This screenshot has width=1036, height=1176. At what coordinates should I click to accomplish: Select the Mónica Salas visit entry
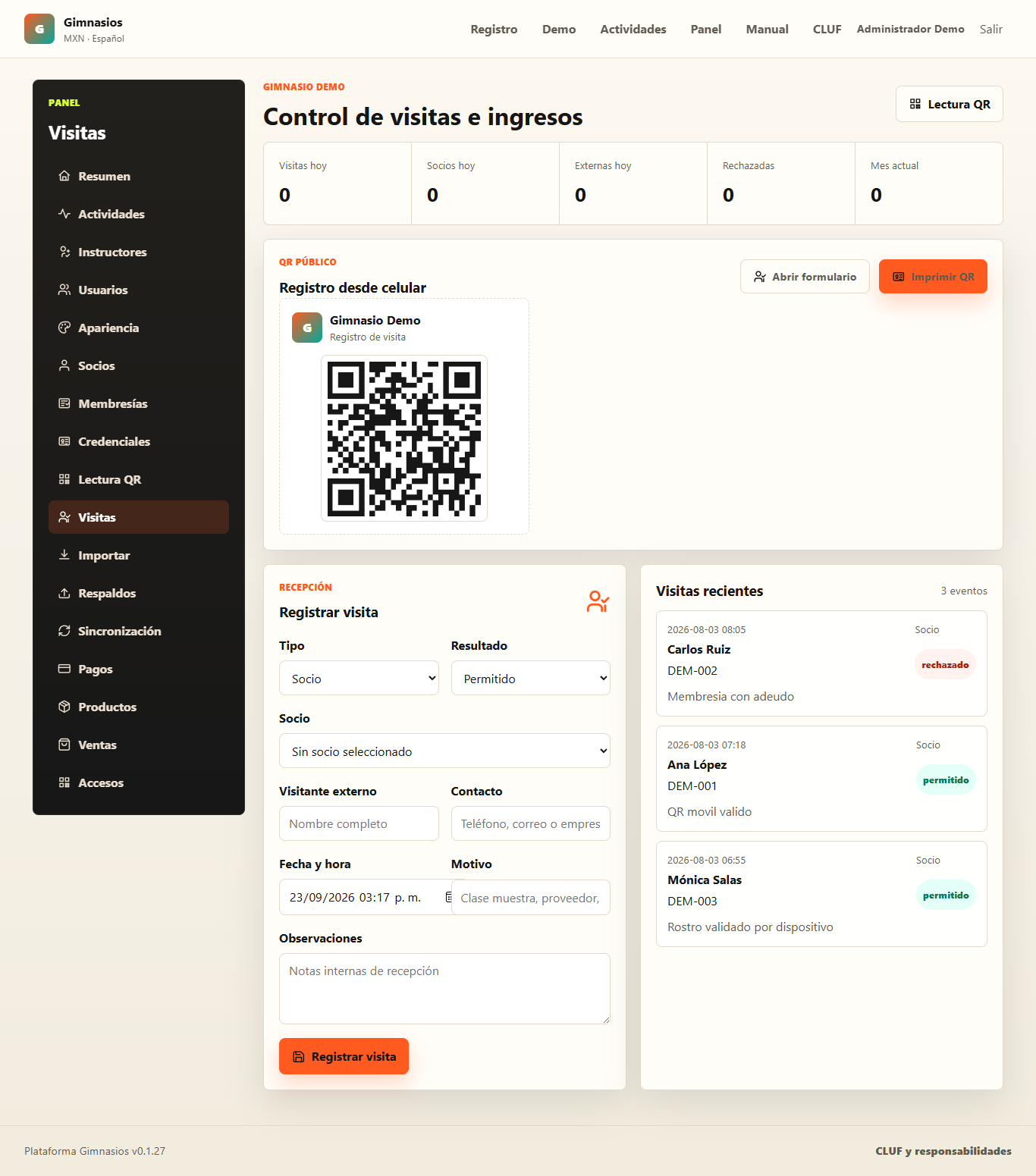click(821, 894)
